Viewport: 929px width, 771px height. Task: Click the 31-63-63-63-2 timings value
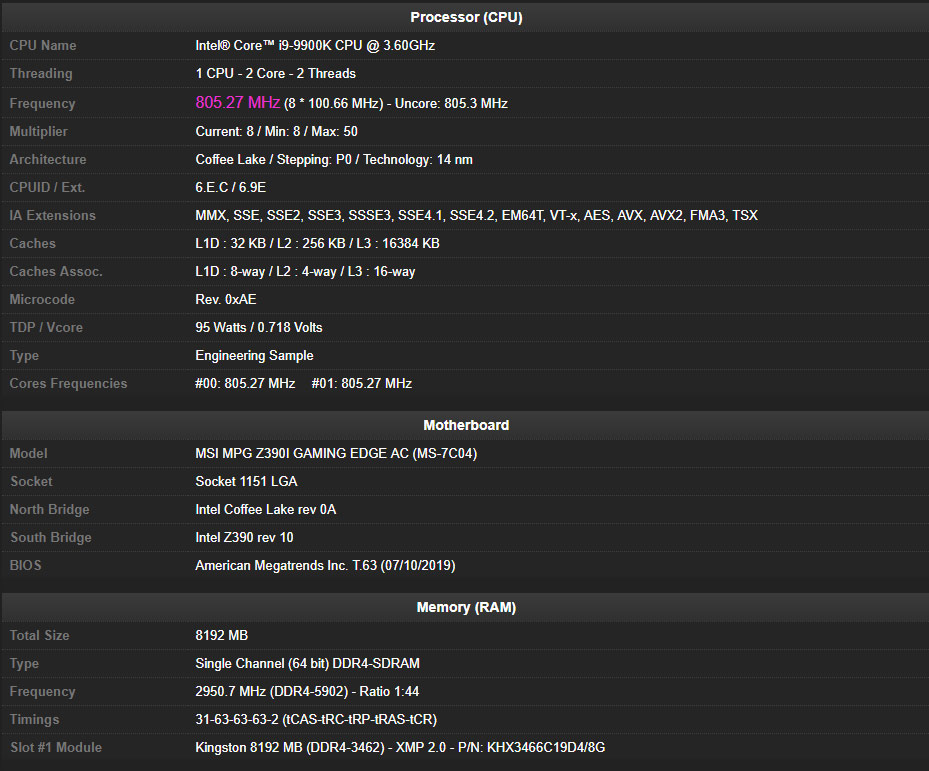[x=316, y=719]
